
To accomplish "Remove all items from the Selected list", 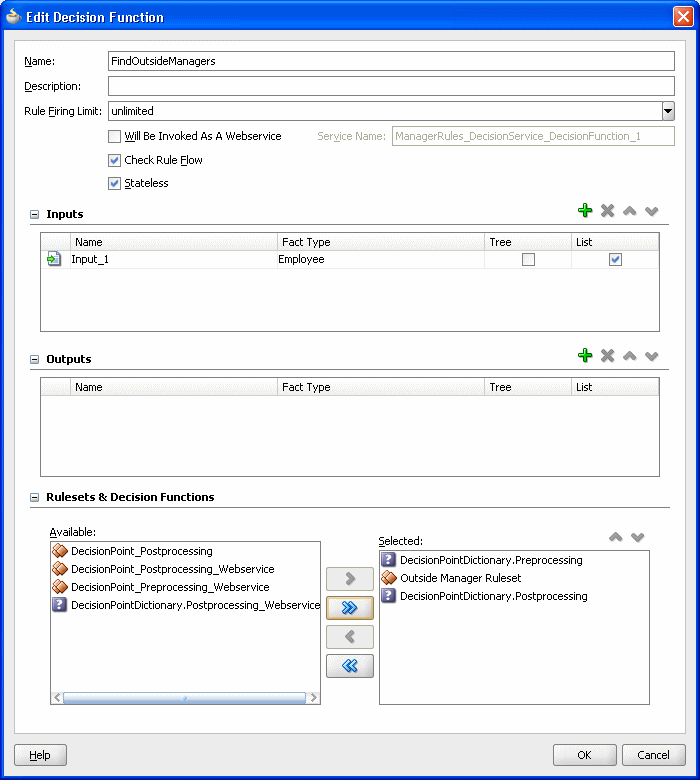I will [x=350, y=666].
